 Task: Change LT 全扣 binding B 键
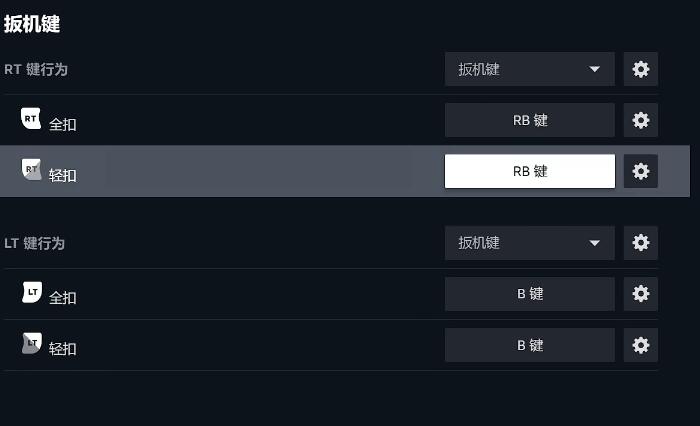[x=529, y=293]
